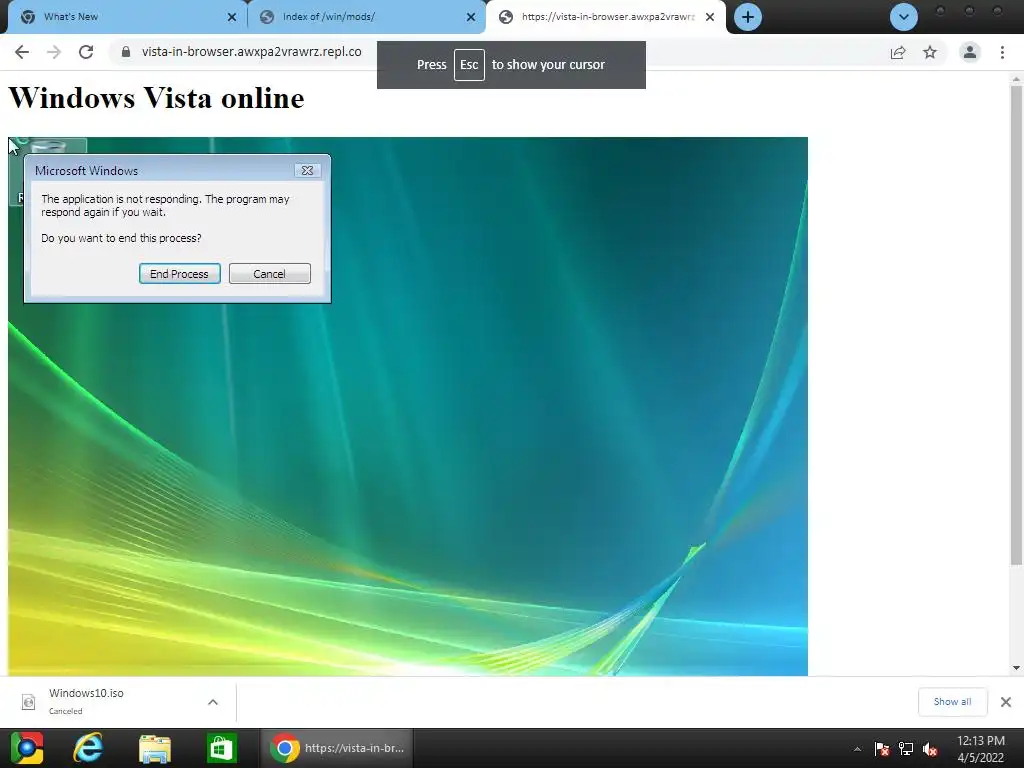The width and height of the screenshot is (1024, 768).
Task: Open the Chrome three-dot menu
Action: click(1002, 52)
